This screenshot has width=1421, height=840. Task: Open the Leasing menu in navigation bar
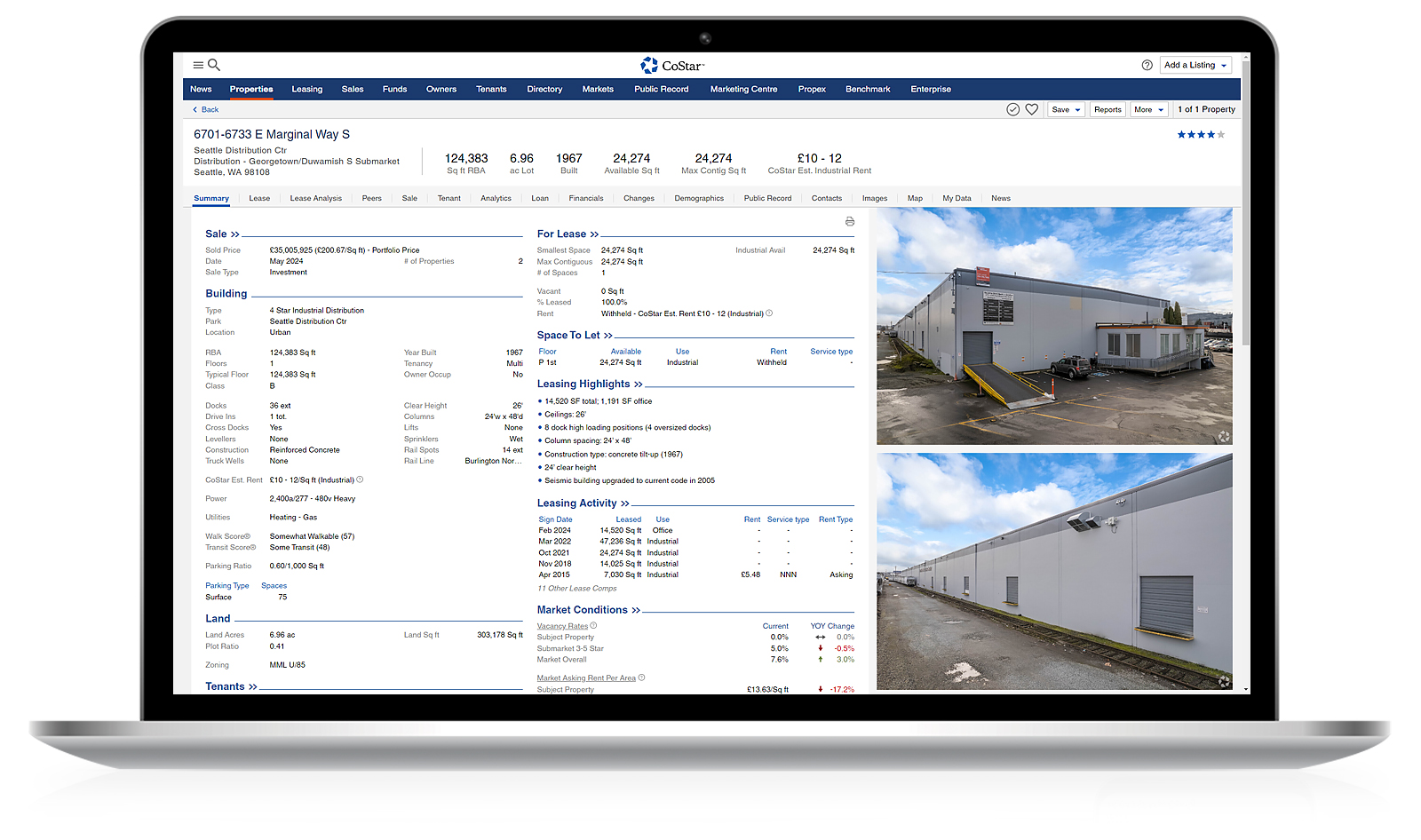point(306,89)
